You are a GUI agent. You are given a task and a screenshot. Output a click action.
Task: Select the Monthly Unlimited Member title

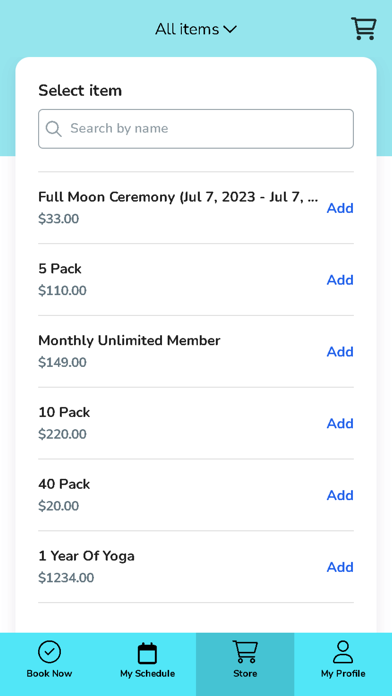(x=129, y=340)
